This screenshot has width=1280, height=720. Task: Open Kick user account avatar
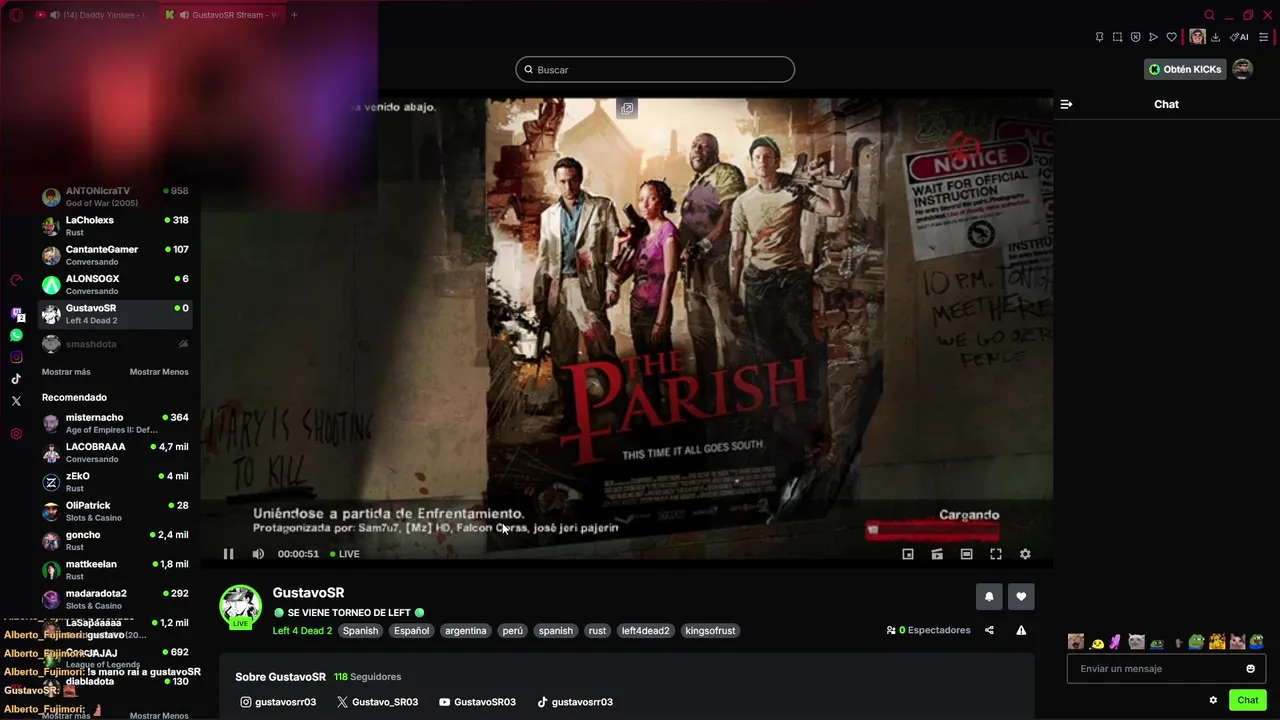coord(1242,69)
